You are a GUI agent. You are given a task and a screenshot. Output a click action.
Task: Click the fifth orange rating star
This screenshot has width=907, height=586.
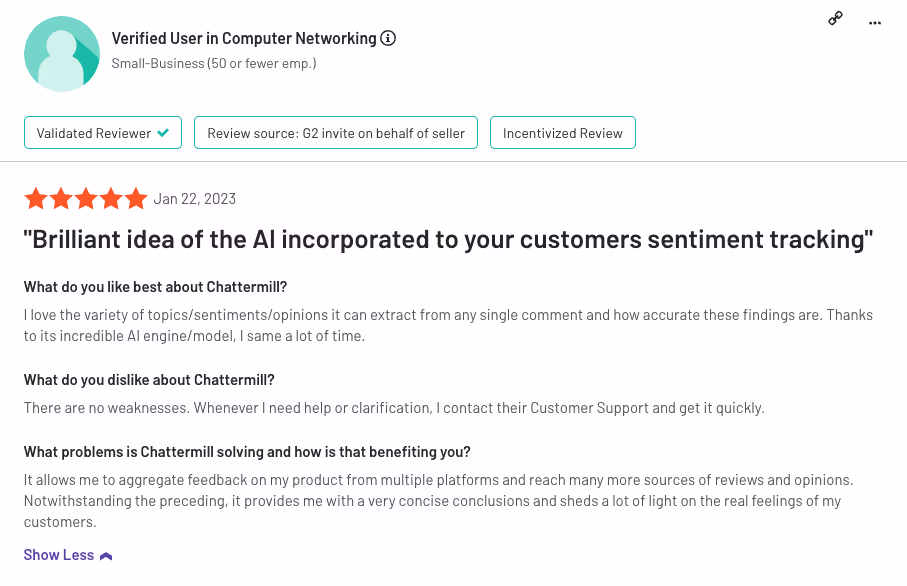click(136, 198)
